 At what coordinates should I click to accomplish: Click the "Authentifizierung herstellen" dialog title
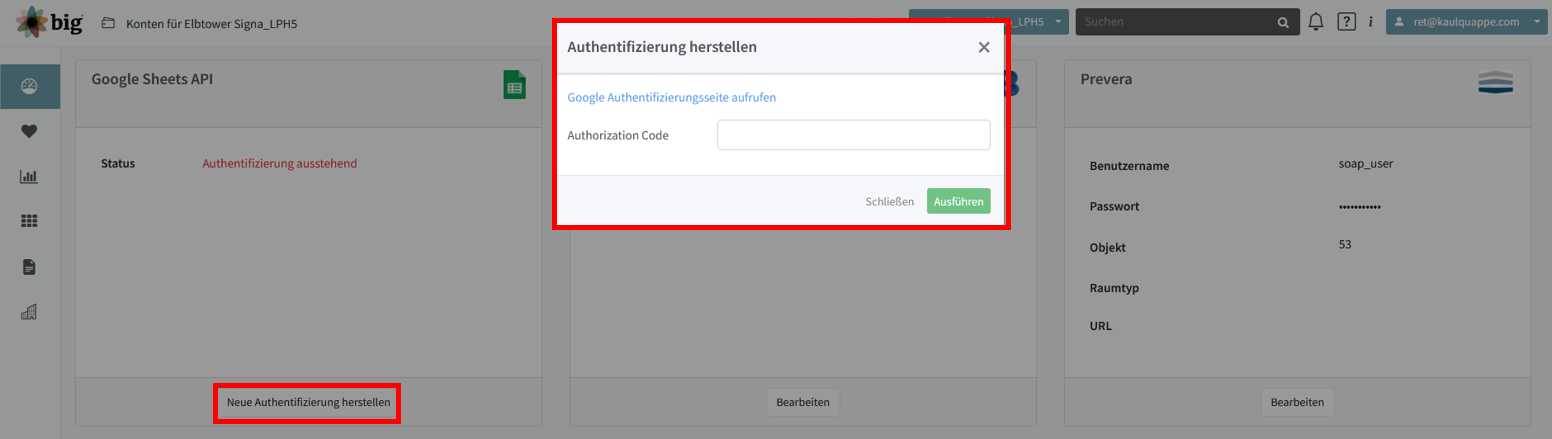[662, 47]
